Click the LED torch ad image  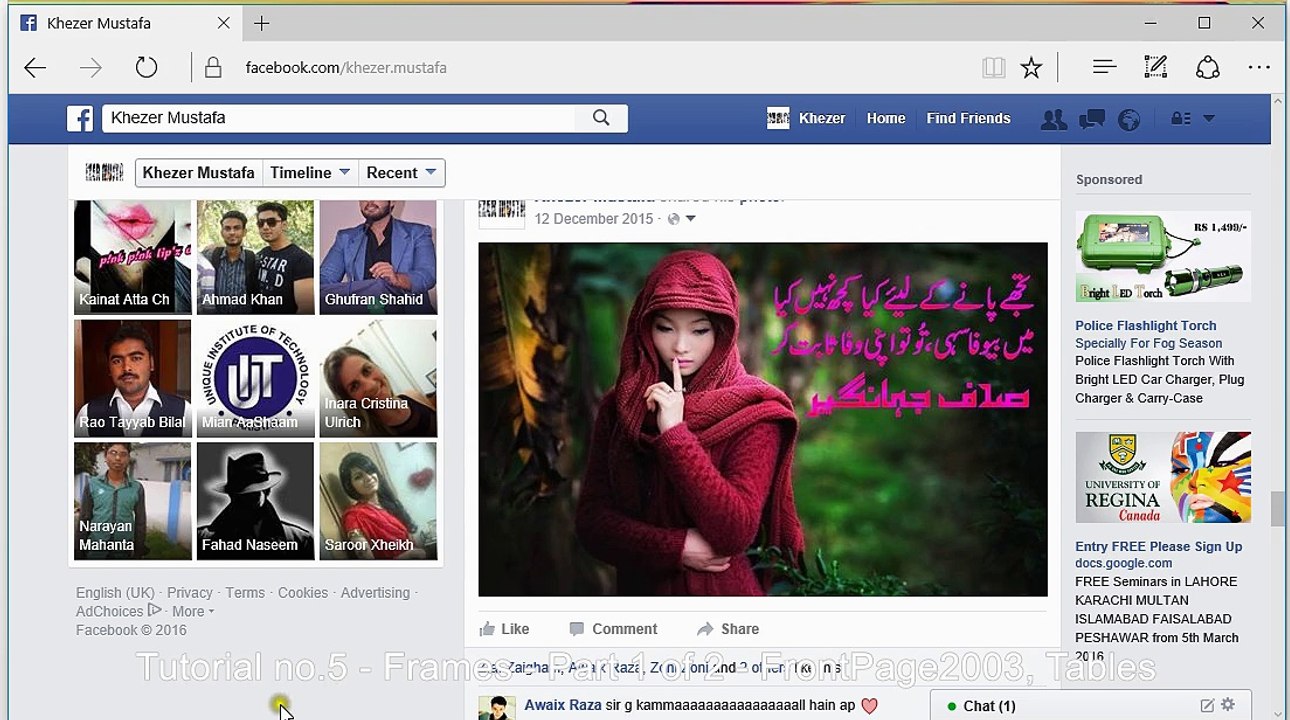(1163, 257)
